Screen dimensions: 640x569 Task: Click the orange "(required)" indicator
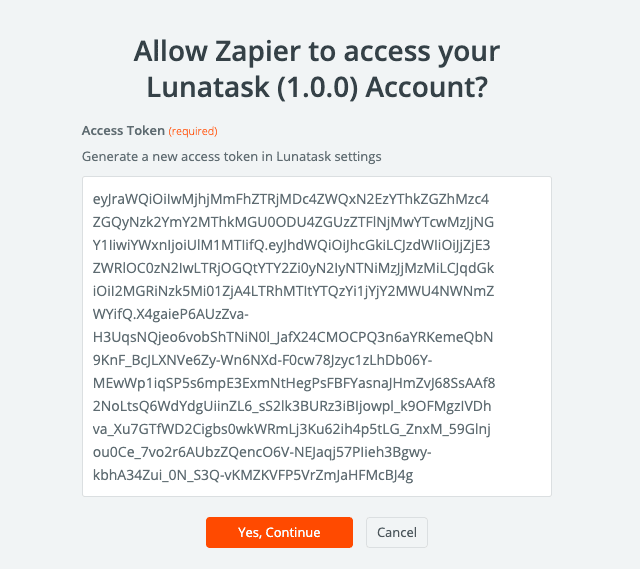click(x=192, y=131)
